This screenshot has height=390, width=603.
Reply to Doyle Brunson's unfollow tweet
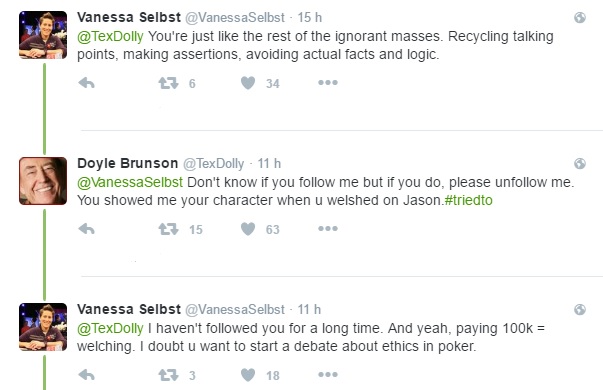tap(87, 229)
